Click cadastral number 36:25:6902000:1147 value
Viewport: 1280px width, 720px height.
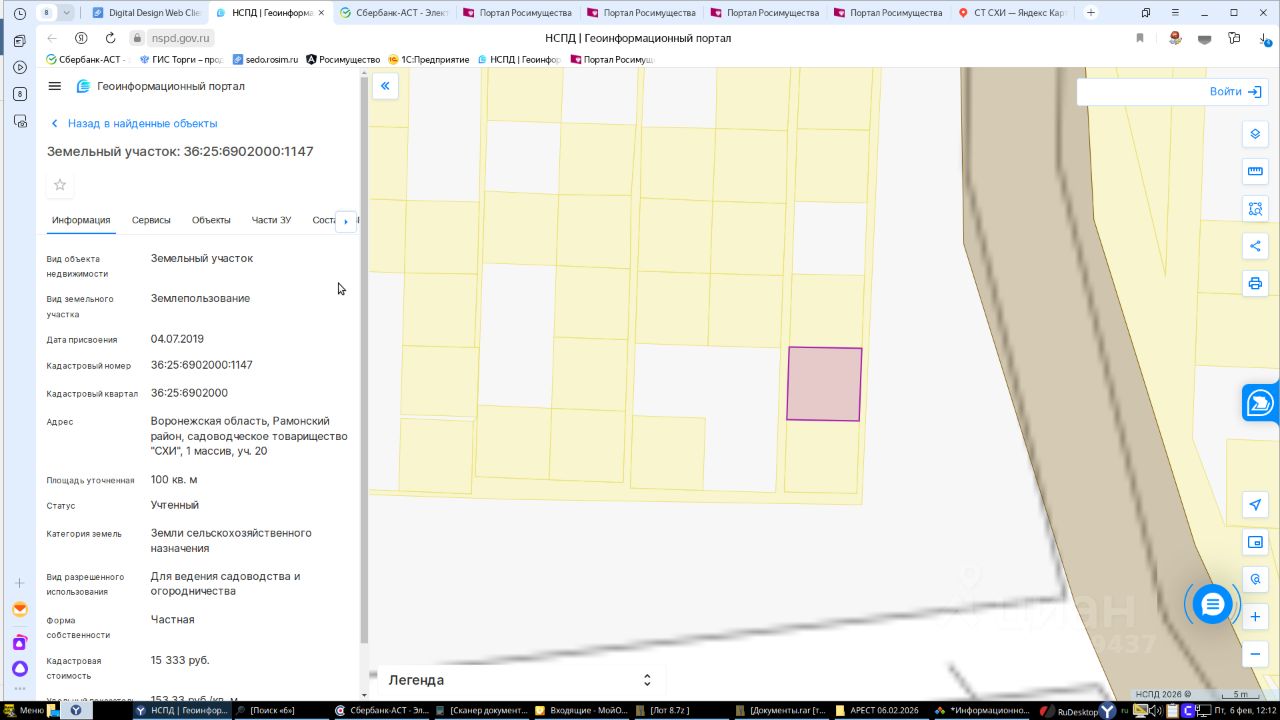point(202,365)
